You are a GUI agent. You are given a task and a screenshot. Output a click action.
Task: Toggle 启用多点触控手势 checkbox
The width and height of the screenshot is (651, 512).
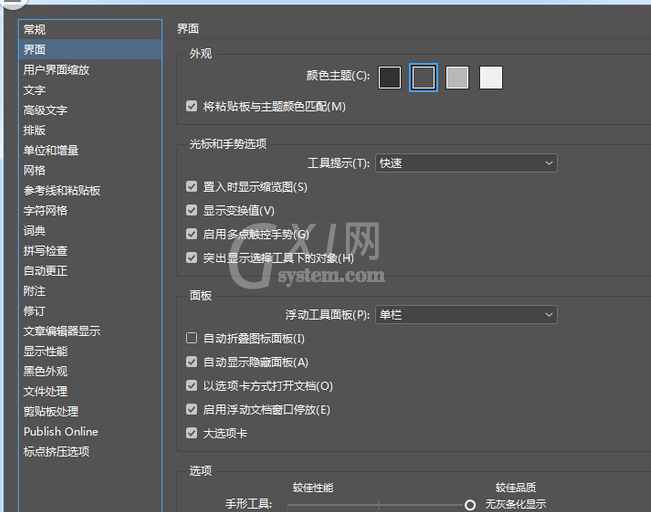pyautogui.click(x=191, y=234)
